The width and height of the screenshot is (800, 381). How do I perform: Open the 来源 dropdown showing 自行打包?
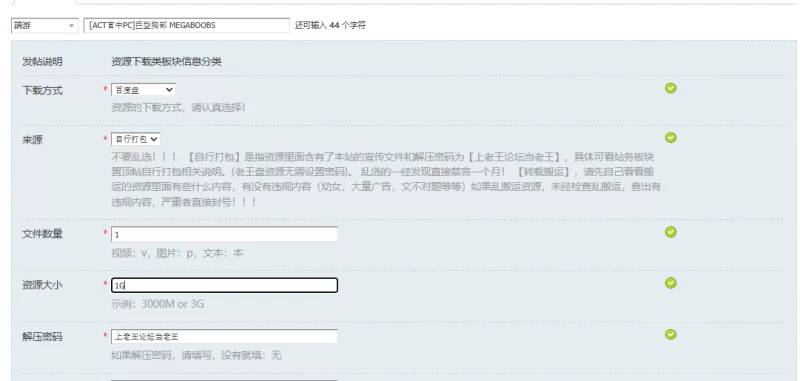pos(136,139)
